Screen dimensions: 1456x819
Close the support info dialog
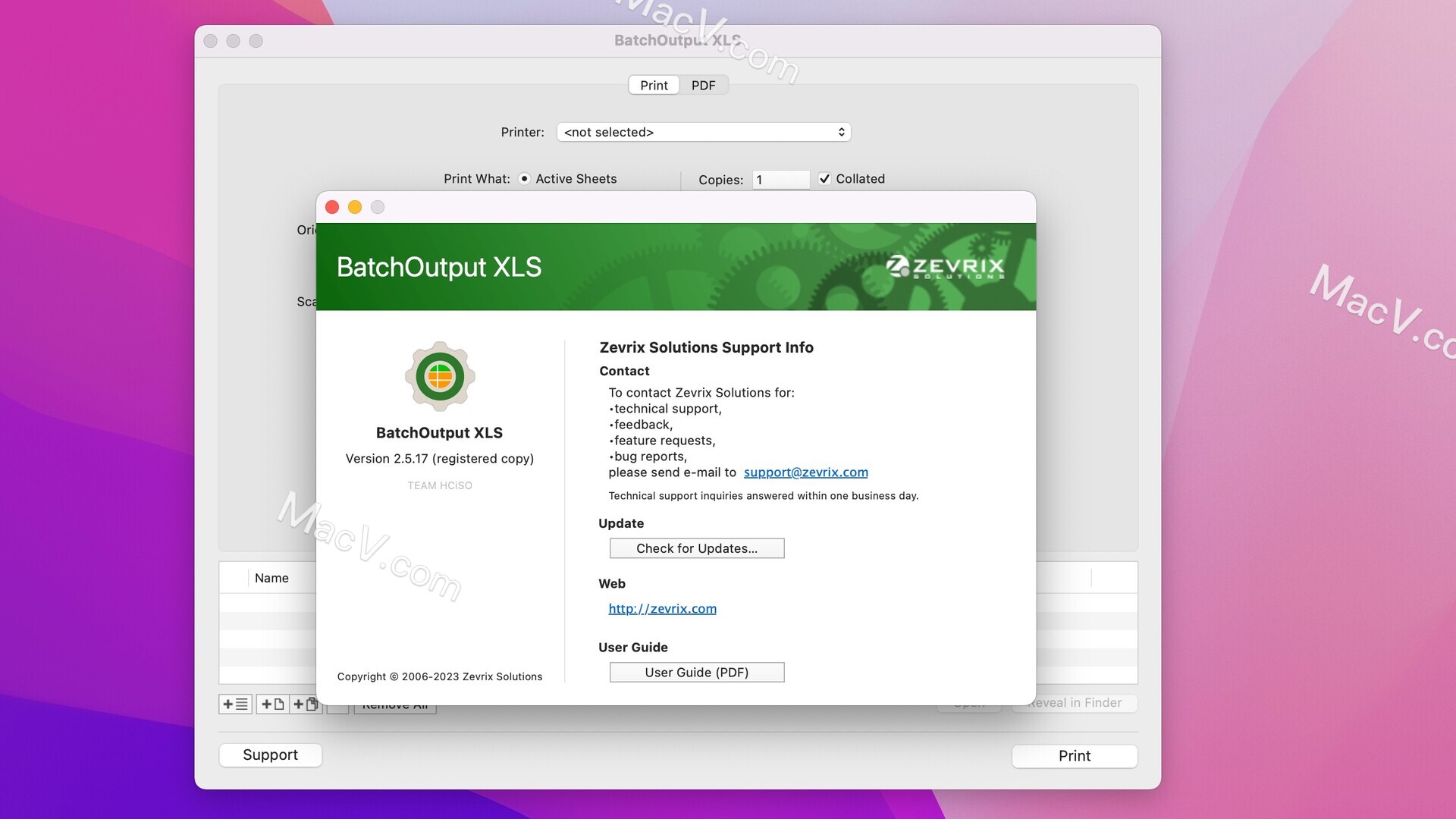click(x=332, y=207)
